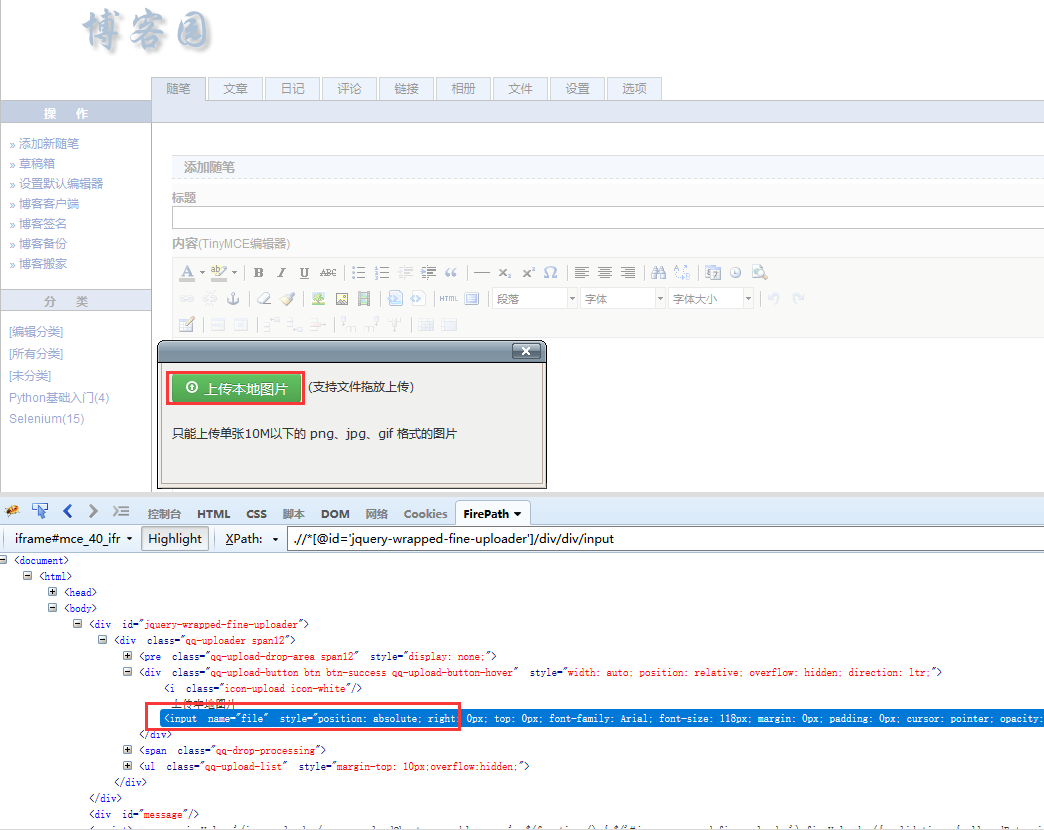
Task: Switch to Firebug DOM panel
Action: (x=335, y=514)
